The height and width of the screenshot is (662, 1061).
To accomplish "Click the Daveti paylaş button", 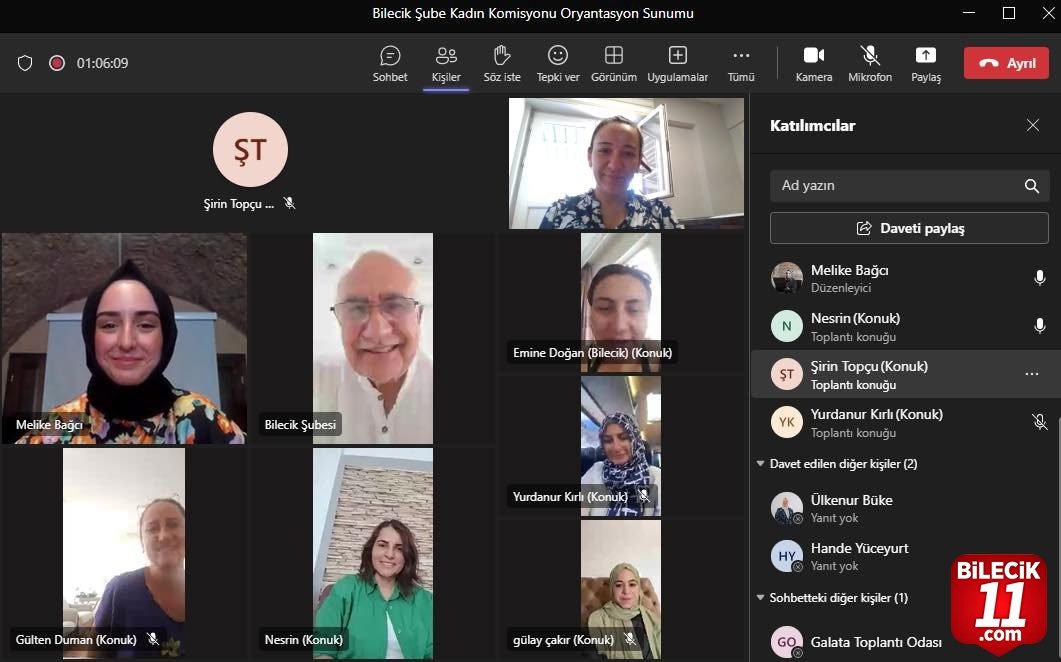I will point(909,228).
